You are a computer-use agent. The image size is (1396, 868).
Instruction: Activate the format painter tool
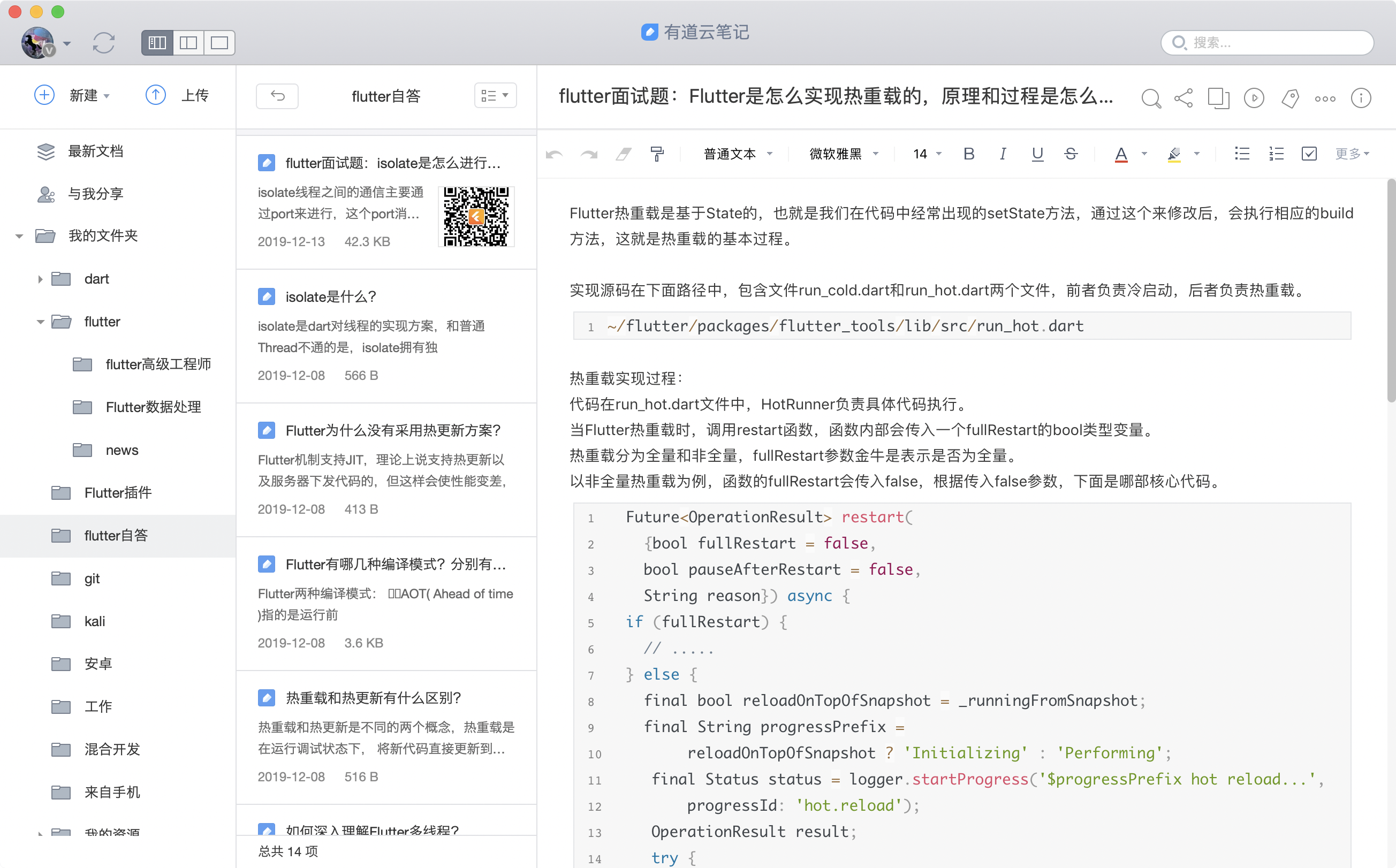[657, 154]
